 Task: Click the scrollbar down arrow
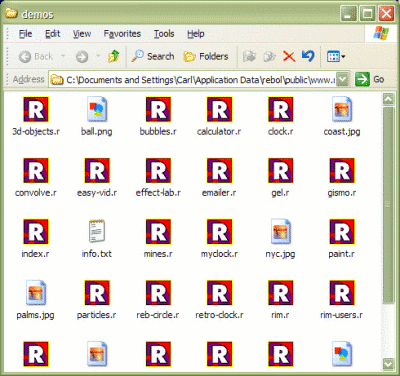[389, 363]
